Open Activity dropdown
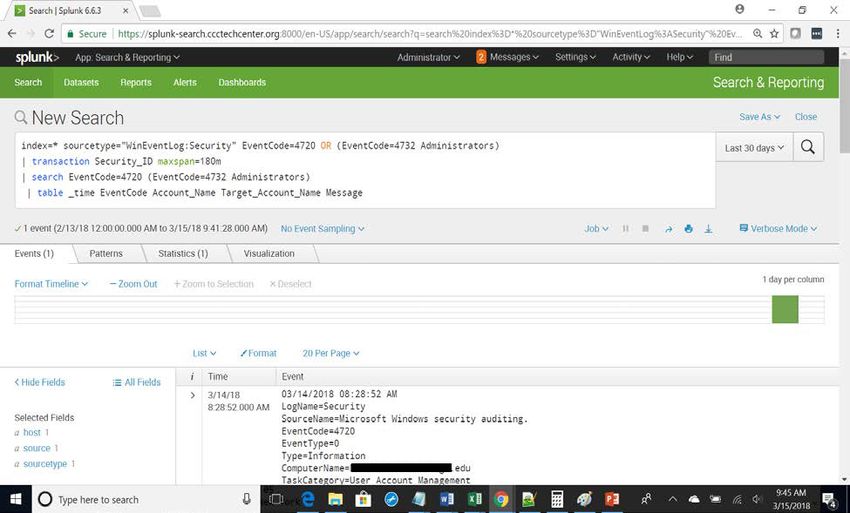The width and height of the screenshot is (850, 513). (x=631, y=57)
